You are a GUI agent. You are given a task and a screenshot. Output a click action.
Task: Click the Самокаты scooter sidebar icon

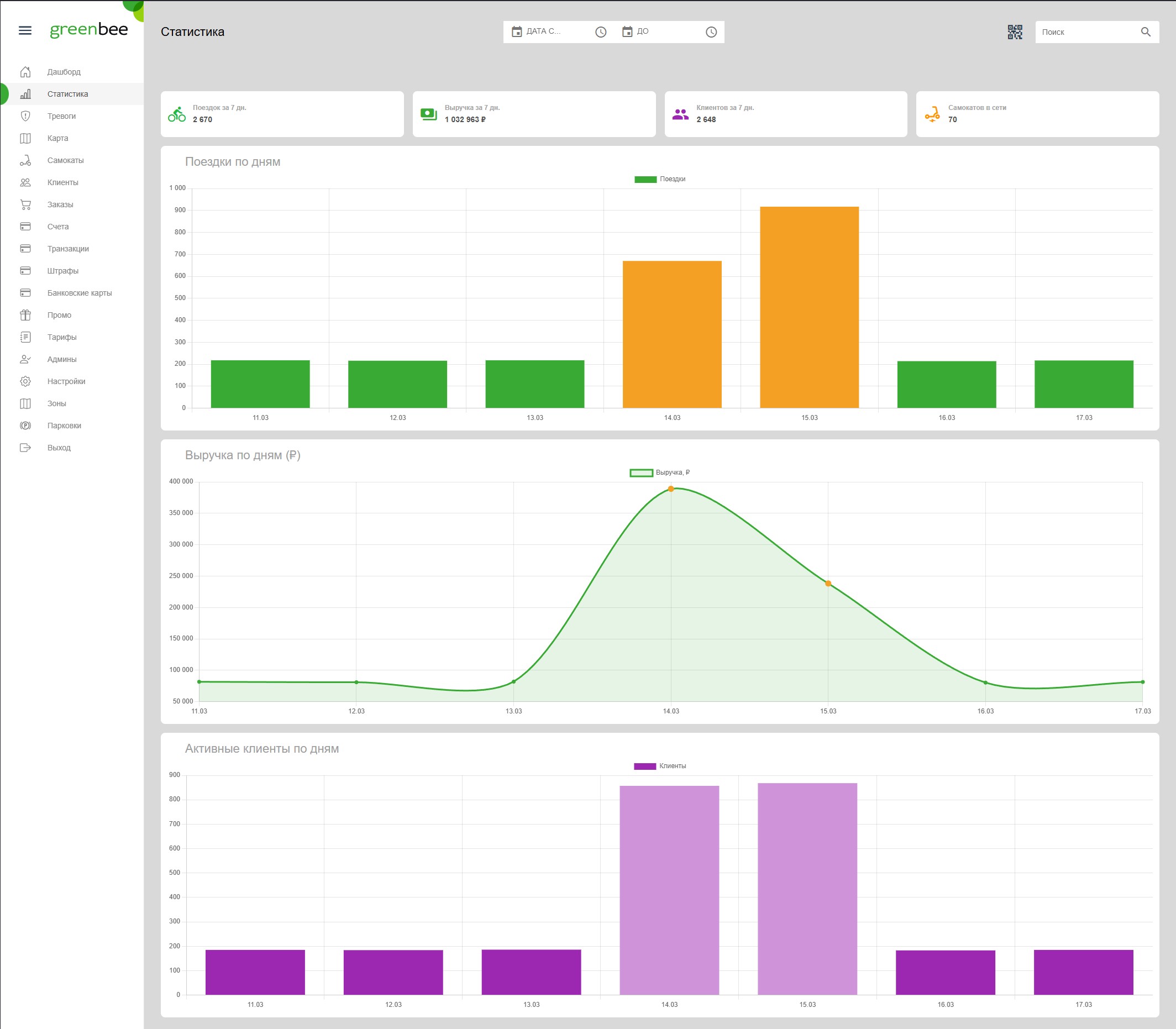tap(25, 160)
